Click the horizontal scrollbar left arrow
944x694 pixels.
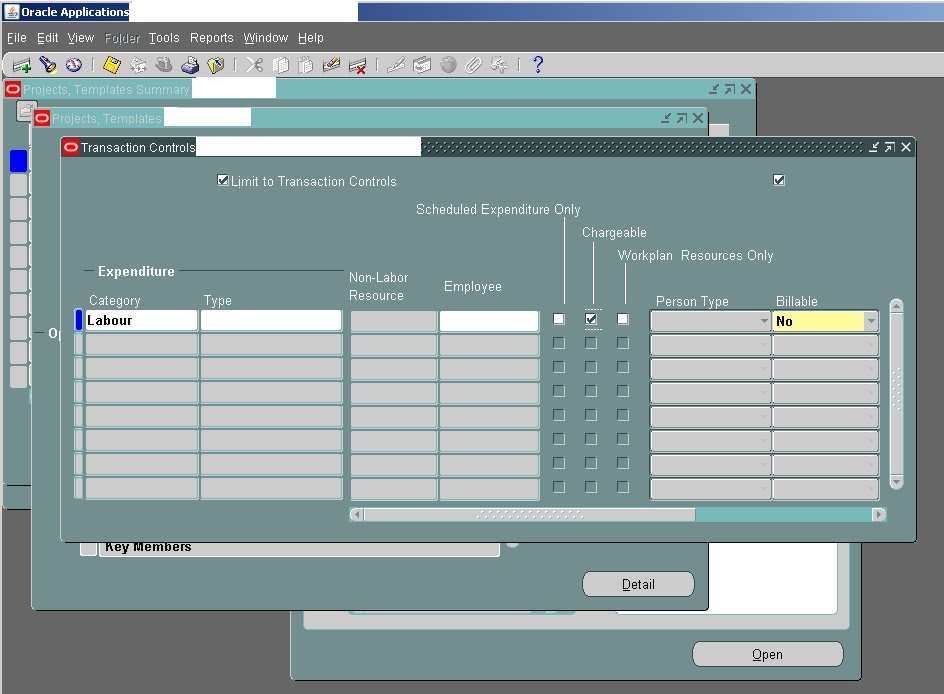[x=357, y=514]
